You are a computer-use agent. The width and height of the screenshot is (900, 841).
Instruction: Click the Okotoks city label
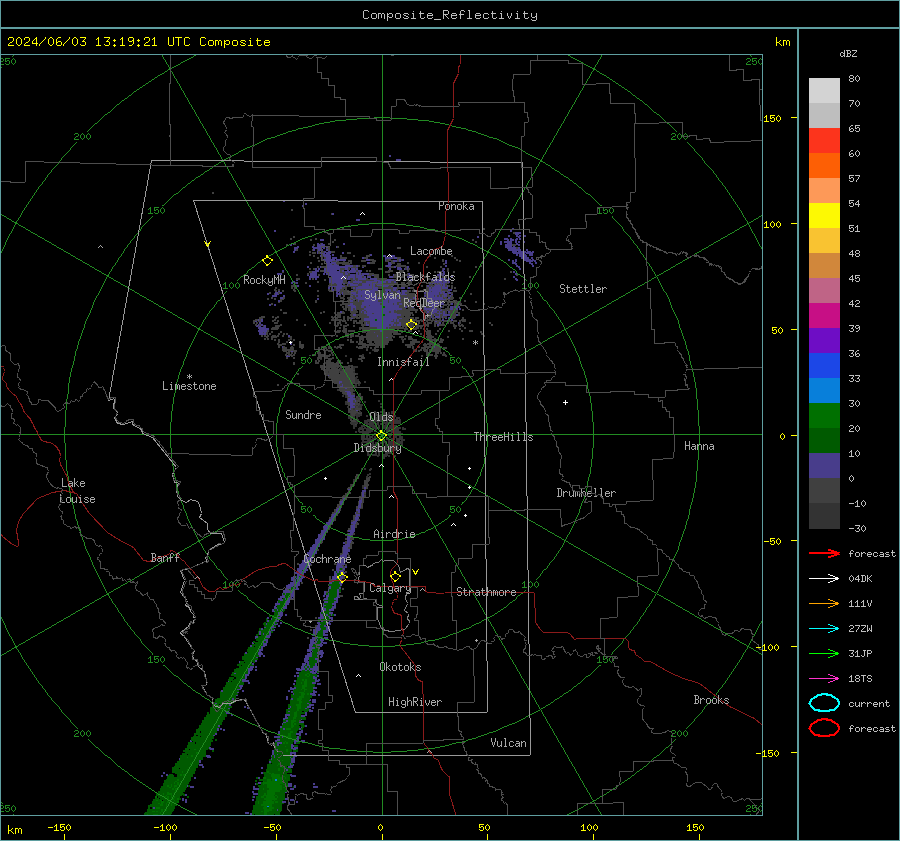pos(400,666)
